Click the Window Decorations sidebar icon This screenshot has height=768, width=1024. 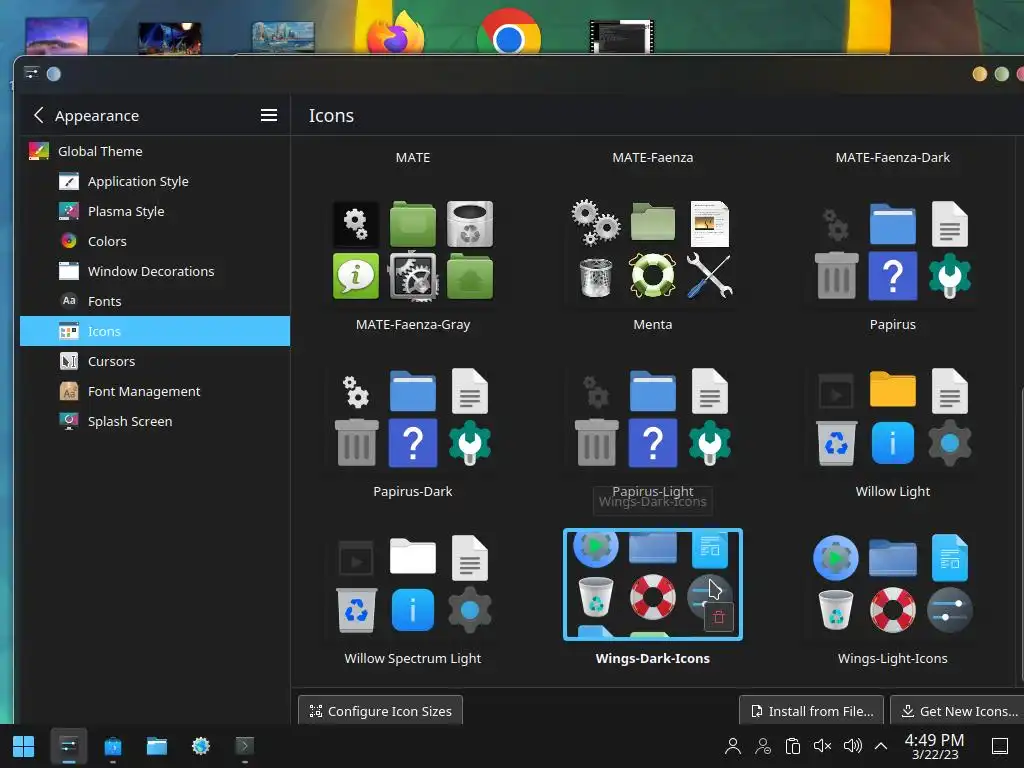pos(69,271)
